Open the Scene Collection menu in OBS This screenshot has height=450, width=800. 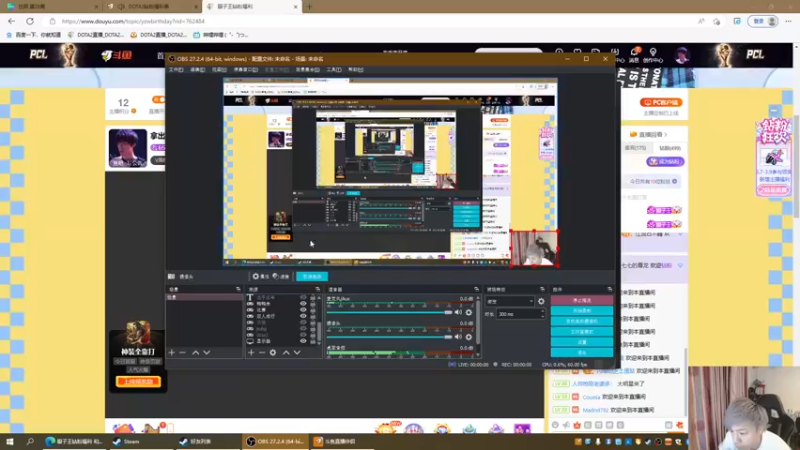click(x=308, y=70)
